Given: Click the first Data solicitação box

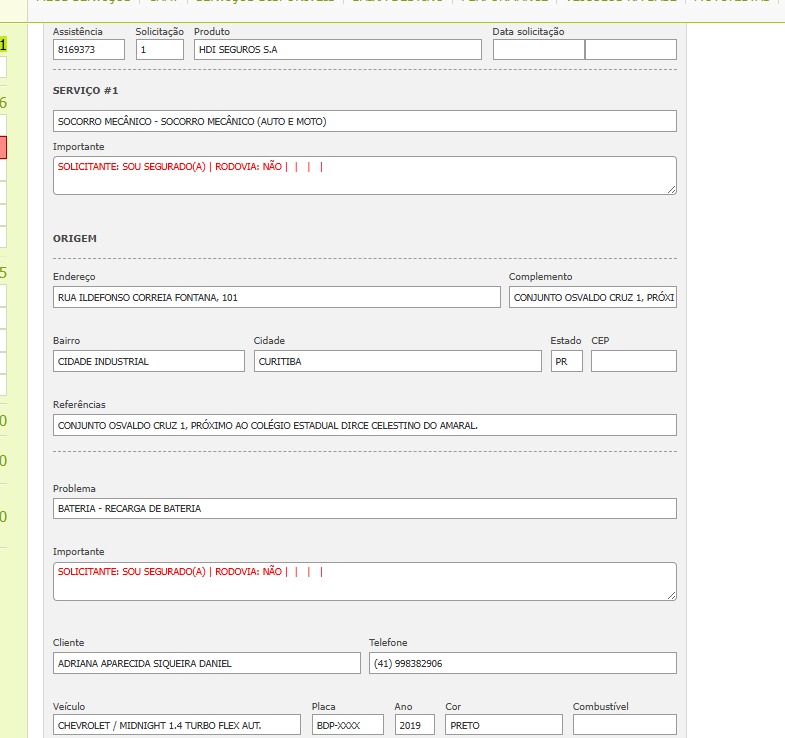Looking at the screenshot, I should (x=538, y=50).
